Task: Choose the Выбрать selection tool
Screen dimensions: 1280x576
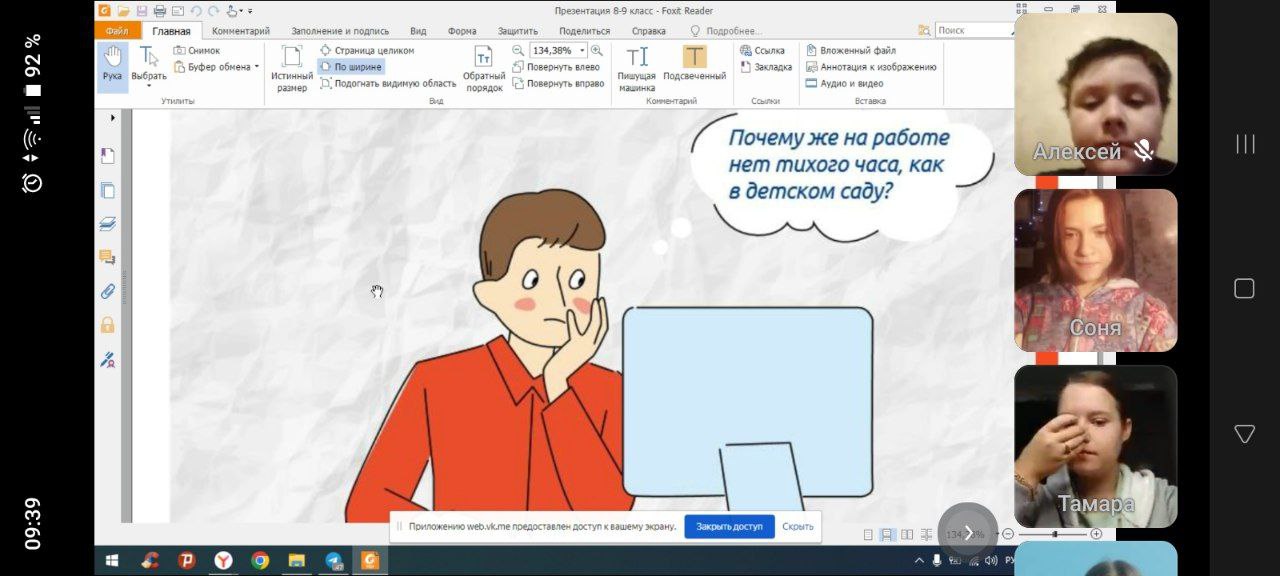Action: pyautogui.click(x=149, y=64)
